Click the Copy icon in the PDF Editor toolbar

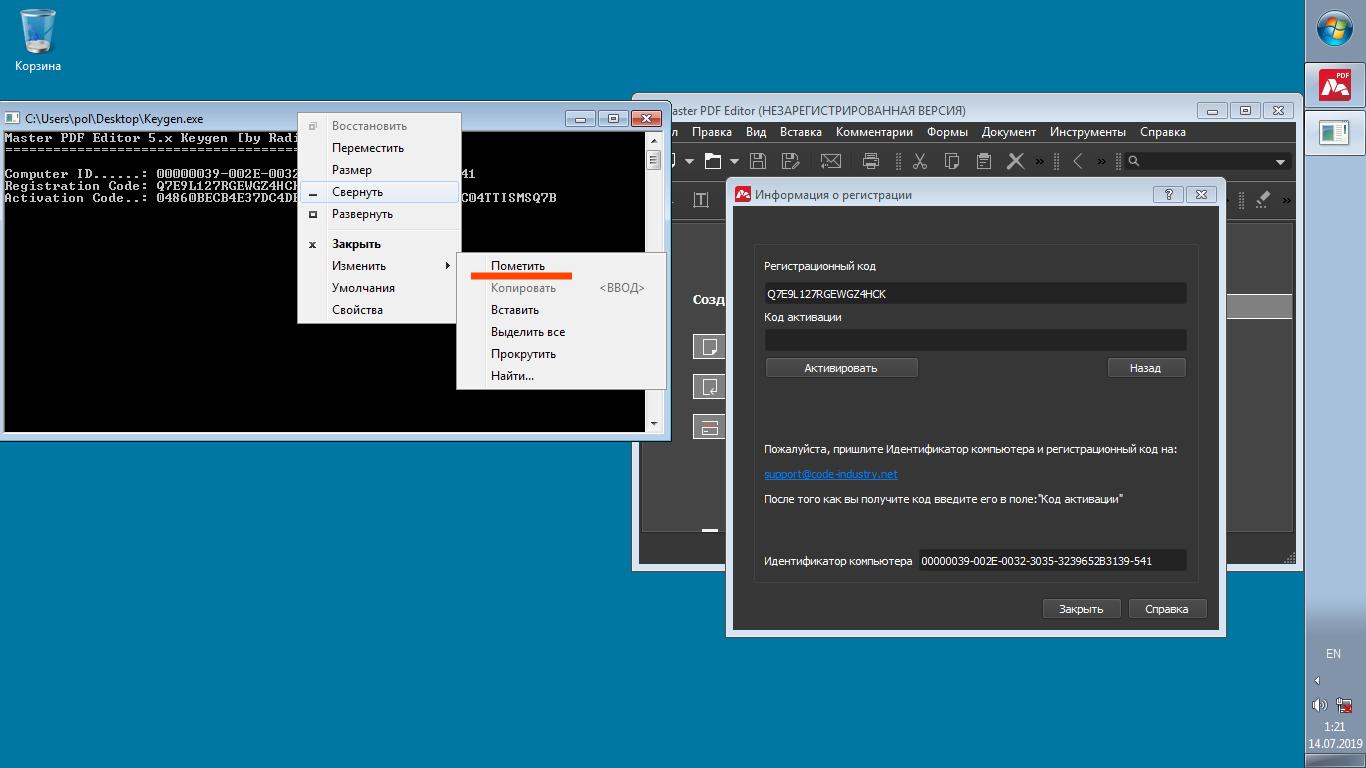952,160
